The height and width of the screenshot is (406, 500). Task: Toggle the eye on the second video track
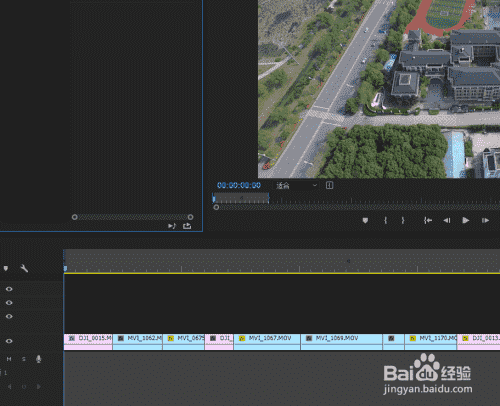(x=9, y=303)
